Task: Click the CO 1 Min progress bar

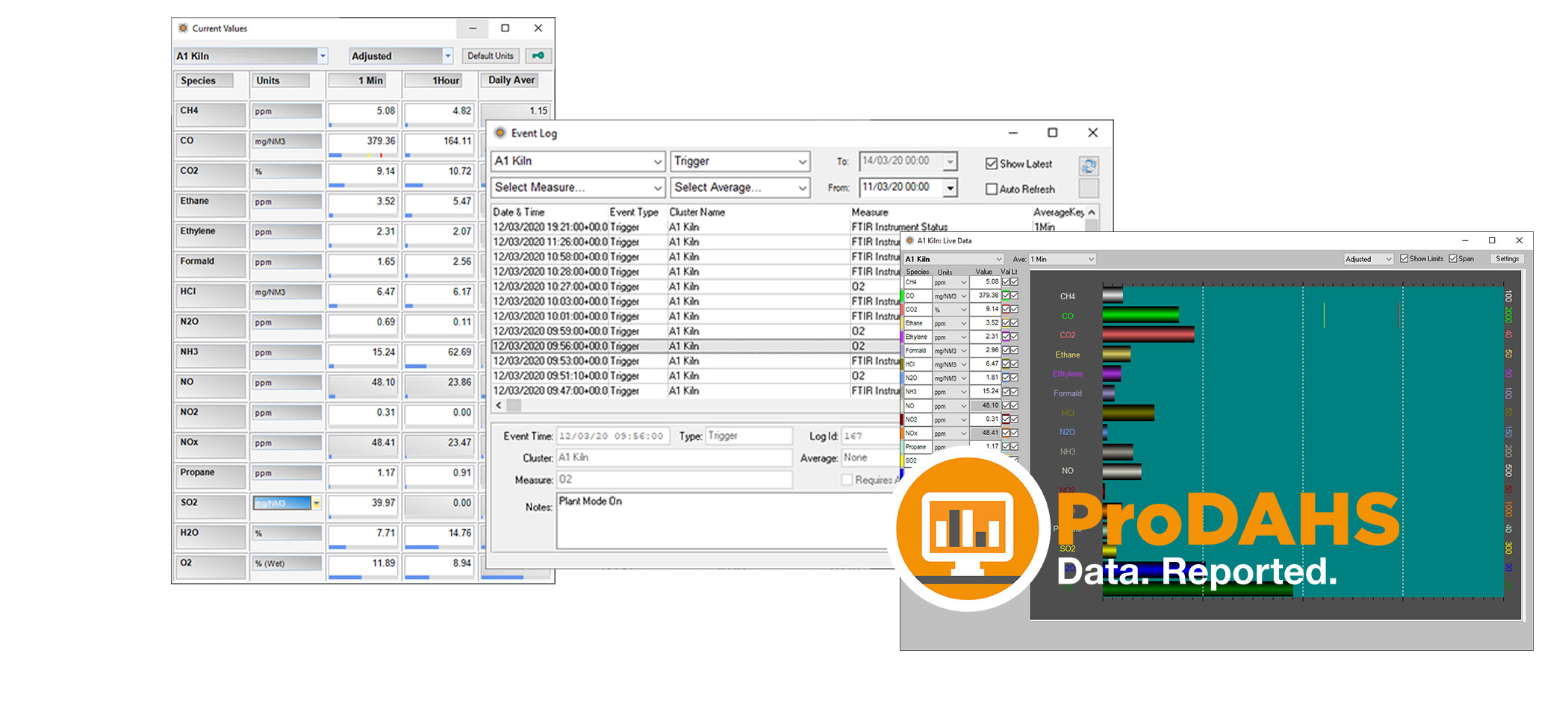Action: click(363, 155)
